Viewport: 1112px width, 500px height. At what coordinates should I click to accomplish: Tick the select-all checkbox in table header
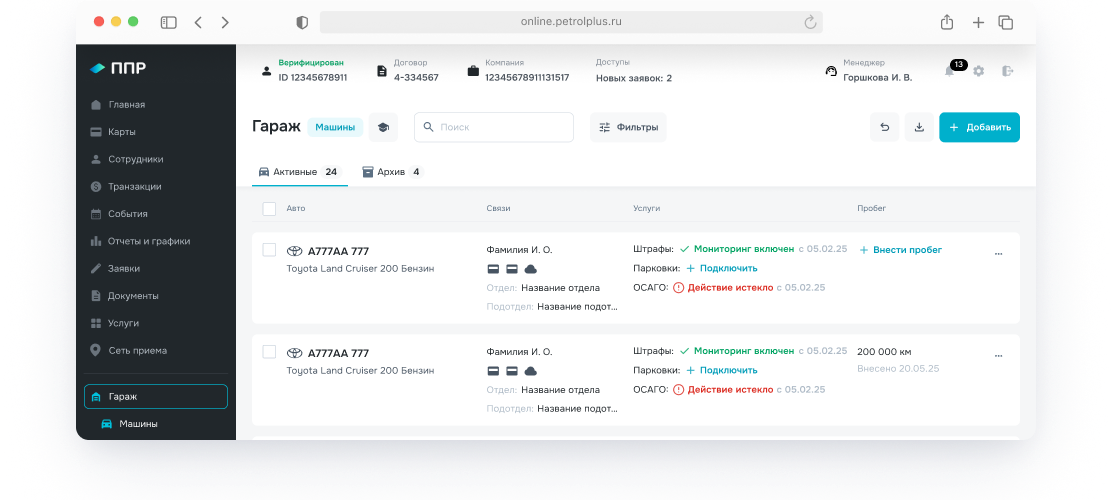coord(269,208)
